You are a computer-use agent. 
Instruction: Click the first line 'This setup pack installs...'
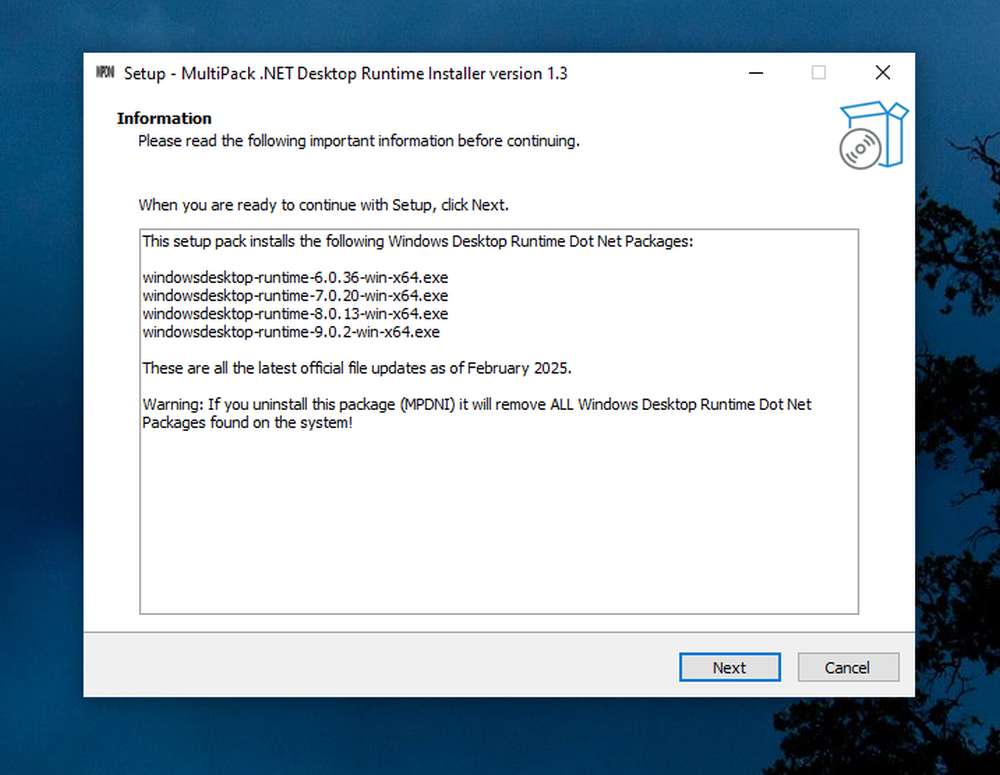[x=418, y=242]
